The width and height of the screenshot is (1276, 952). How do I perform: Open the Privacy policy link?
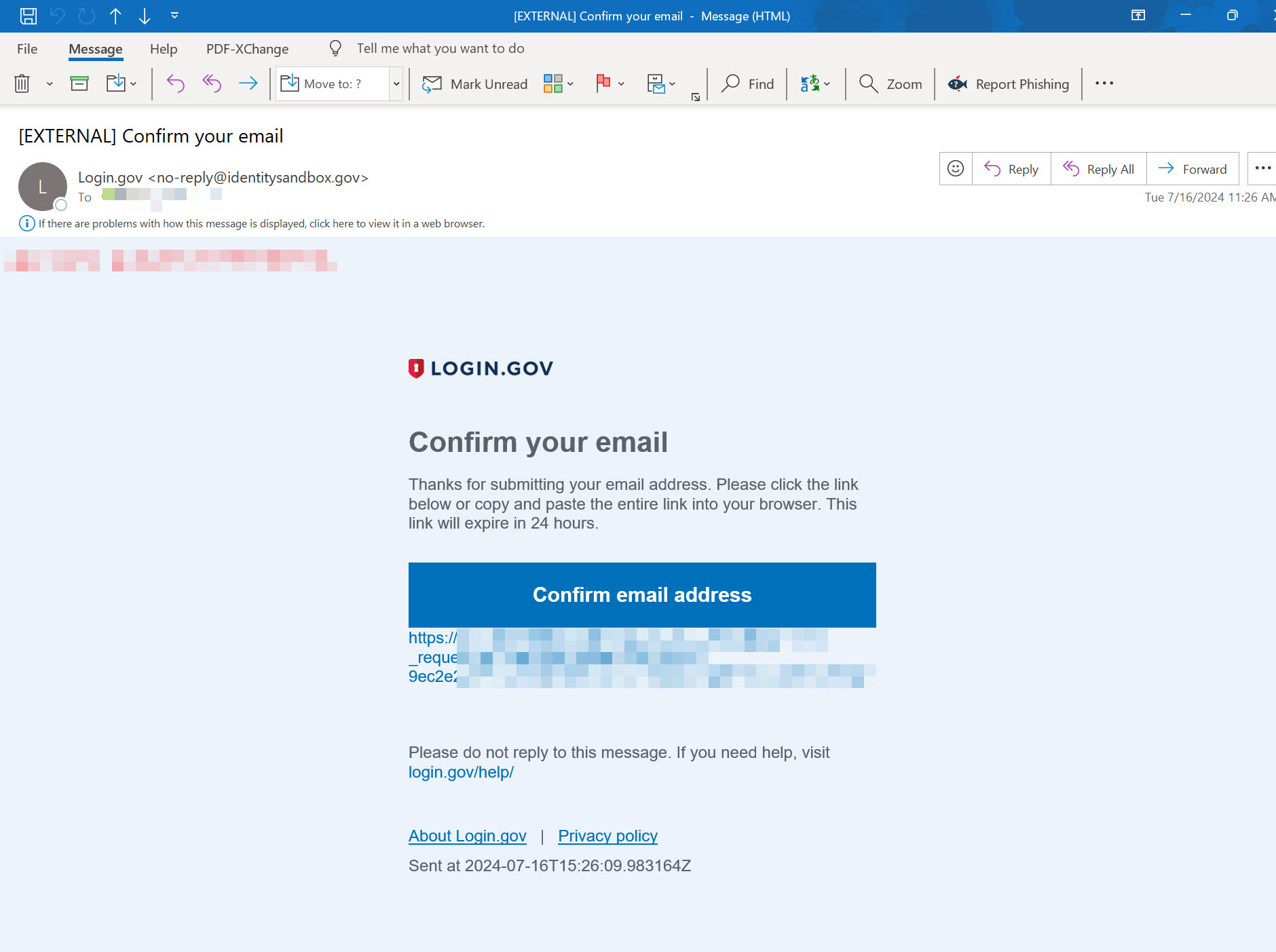click(607, 835)
